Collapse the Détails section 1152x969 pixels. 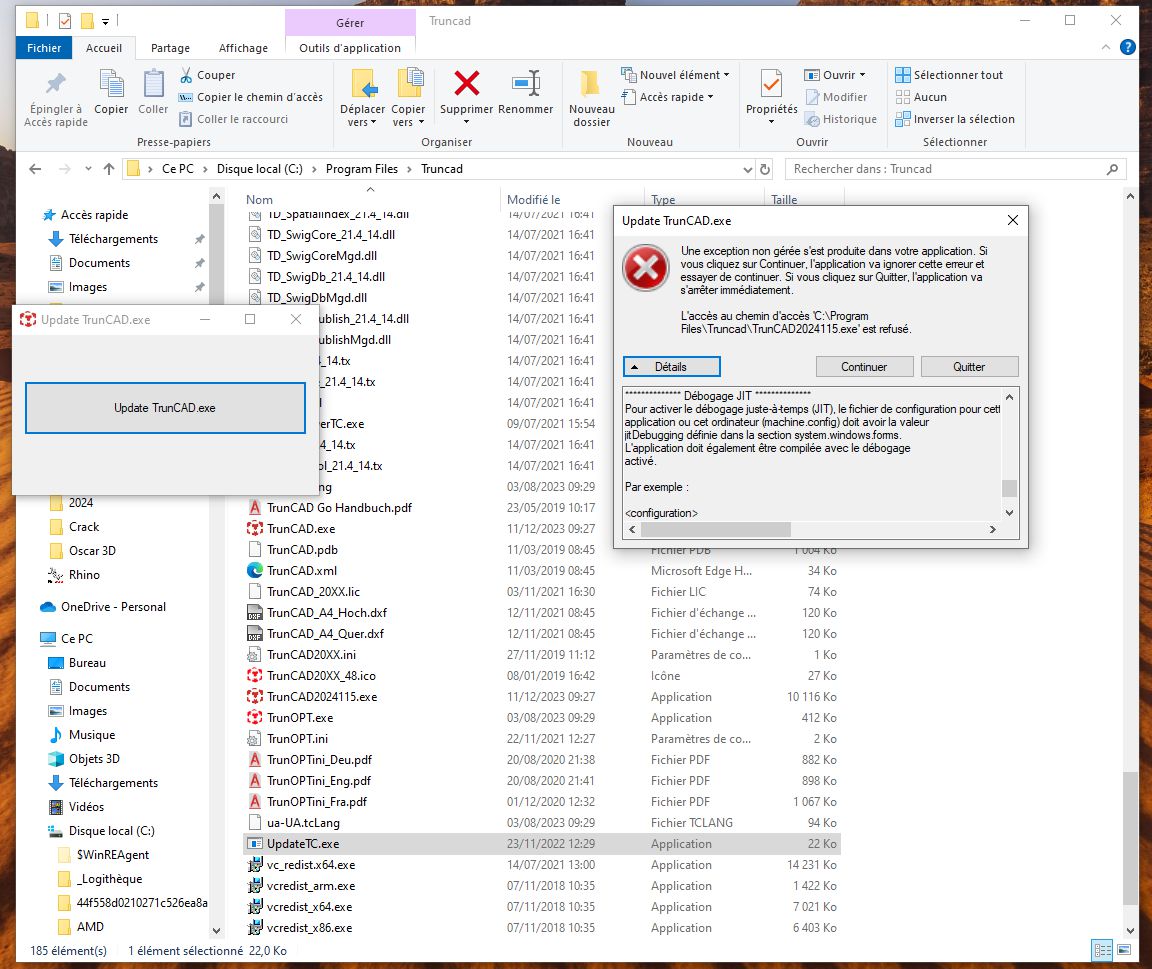pyautogui.click(x=672, y=367)
